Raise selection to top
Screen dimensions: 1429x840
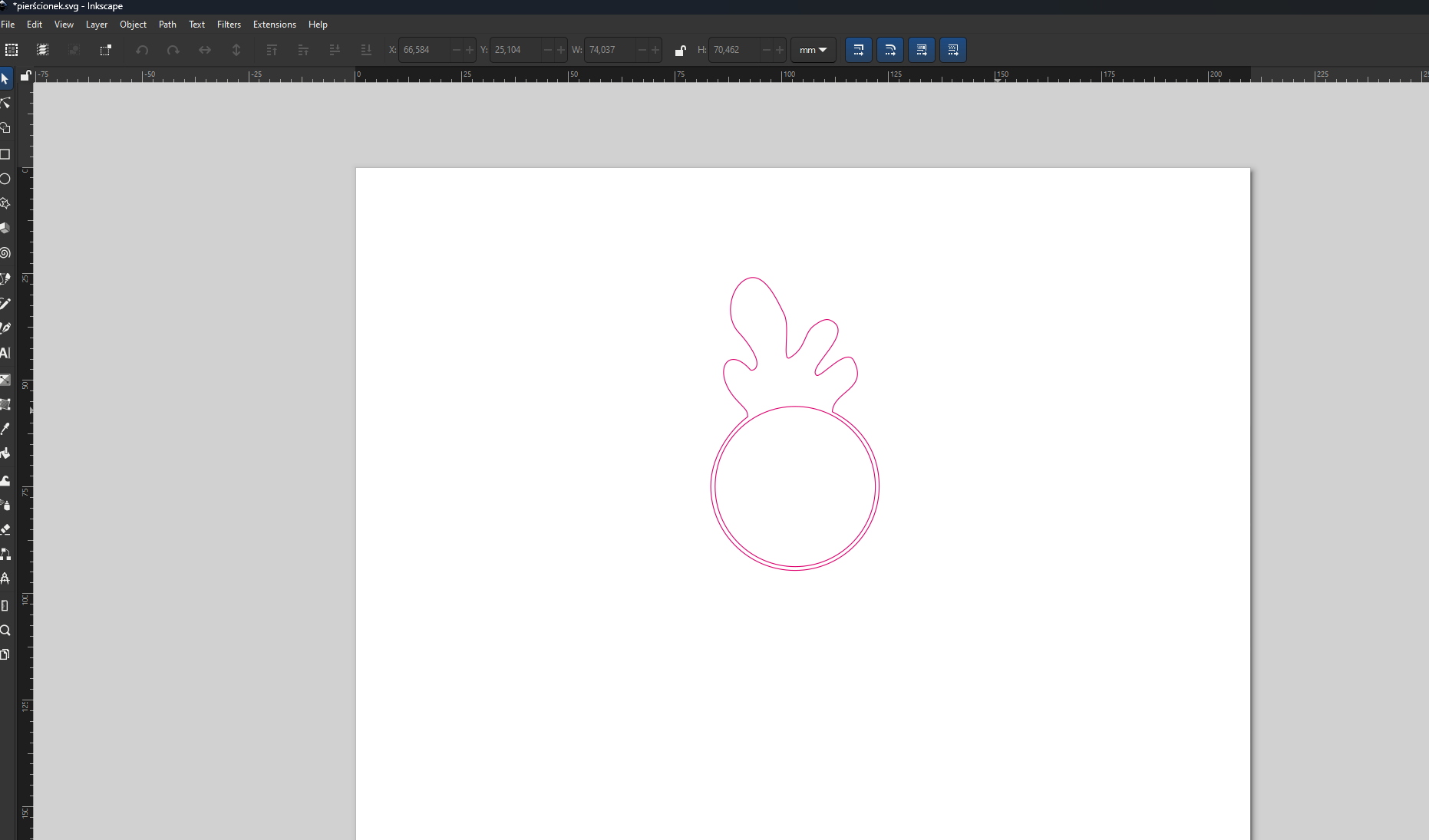[272, 50]
